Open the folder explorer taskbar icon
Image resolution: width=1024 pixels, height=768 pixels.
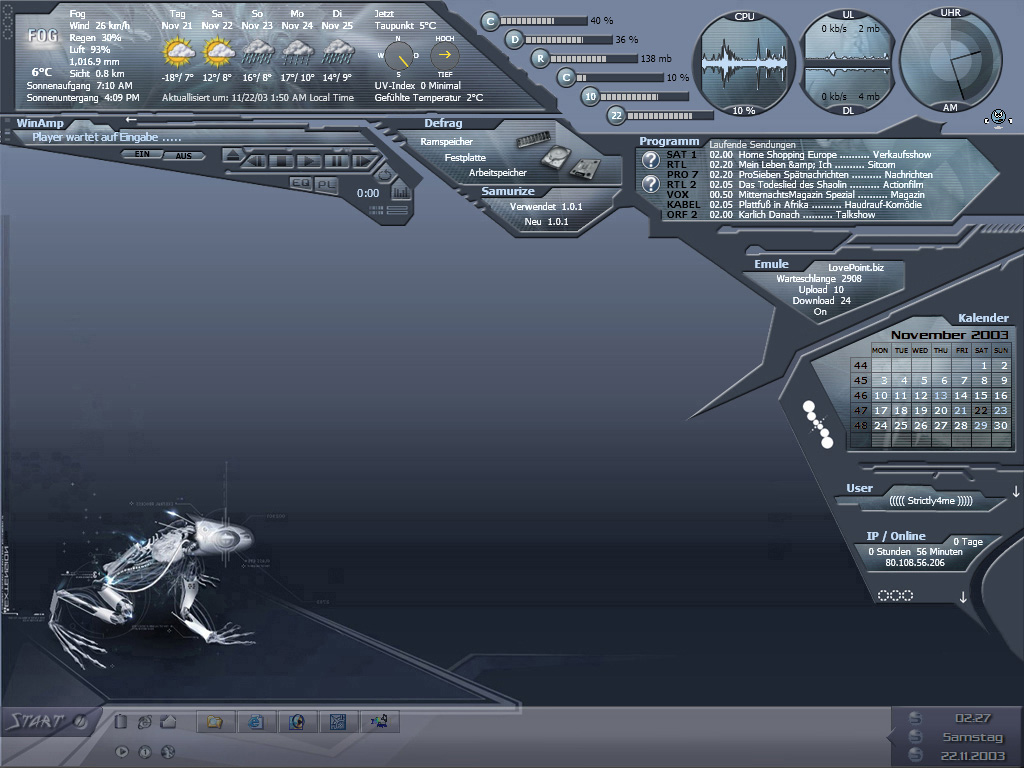(214, 721)
